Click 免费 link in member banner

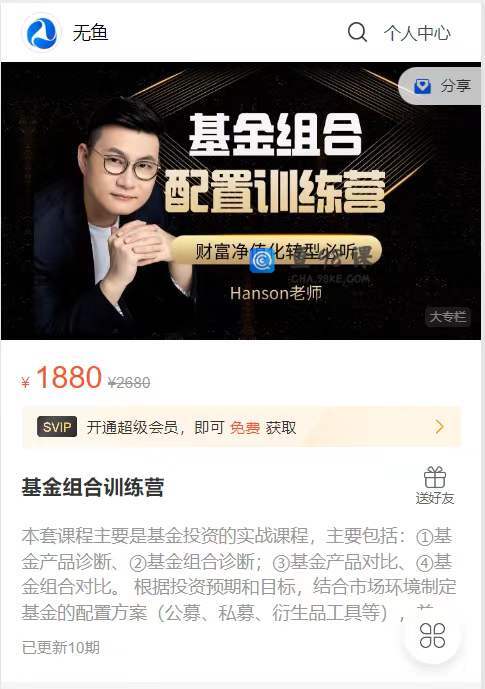245,427
